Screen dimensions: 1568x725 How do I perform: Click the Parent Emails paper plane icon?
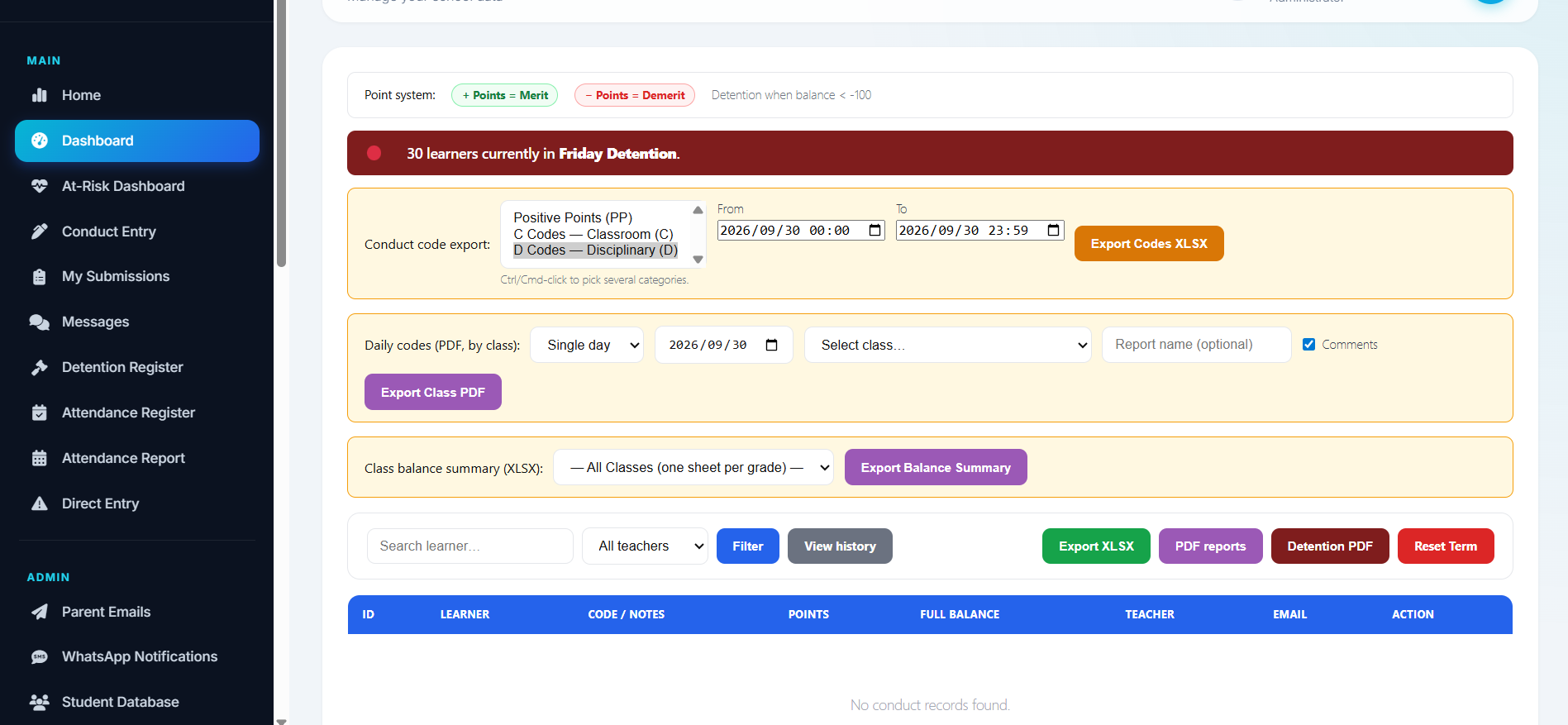(39, 612)
